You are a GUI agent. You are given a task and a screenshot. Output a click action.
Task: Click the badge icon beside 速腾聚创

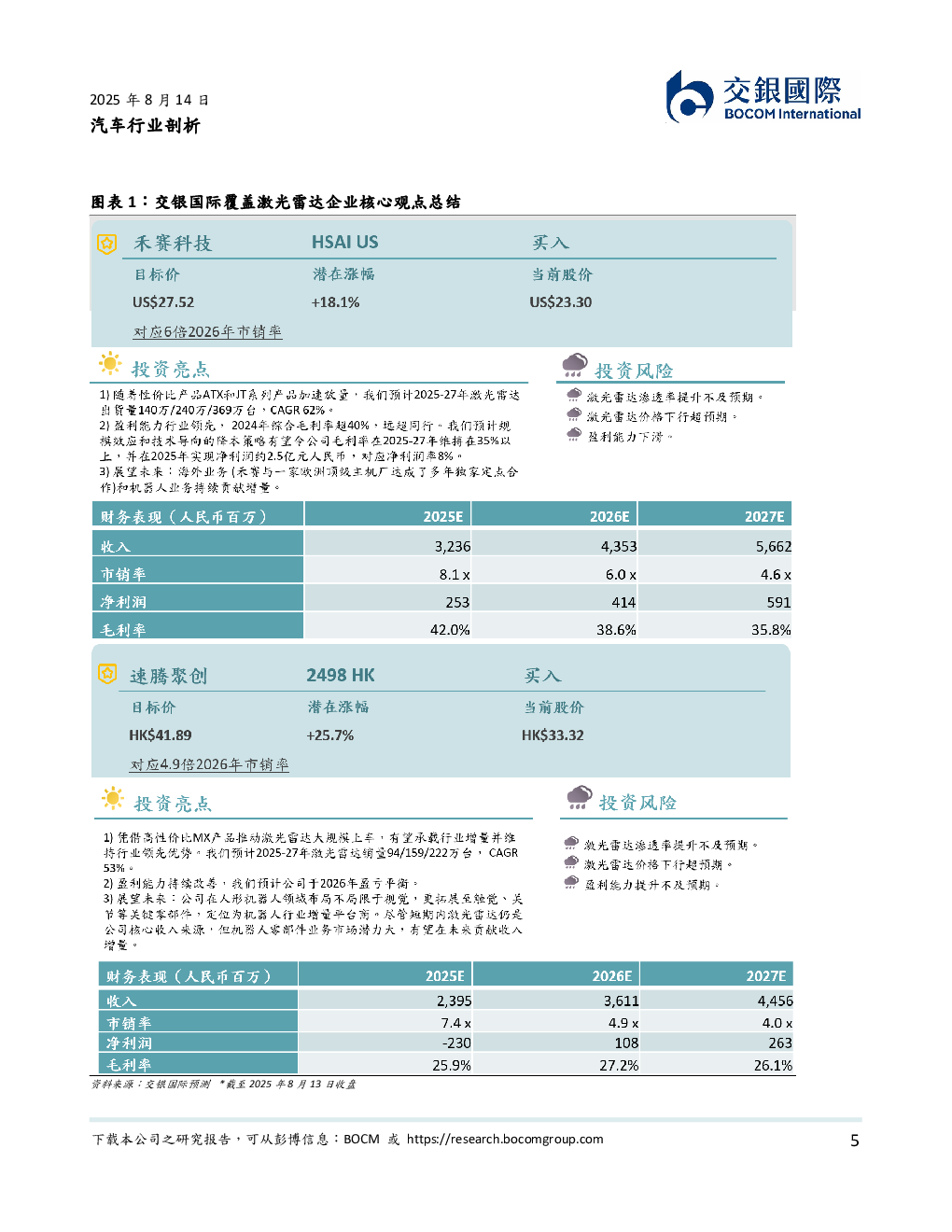click(x=107, y=674)
